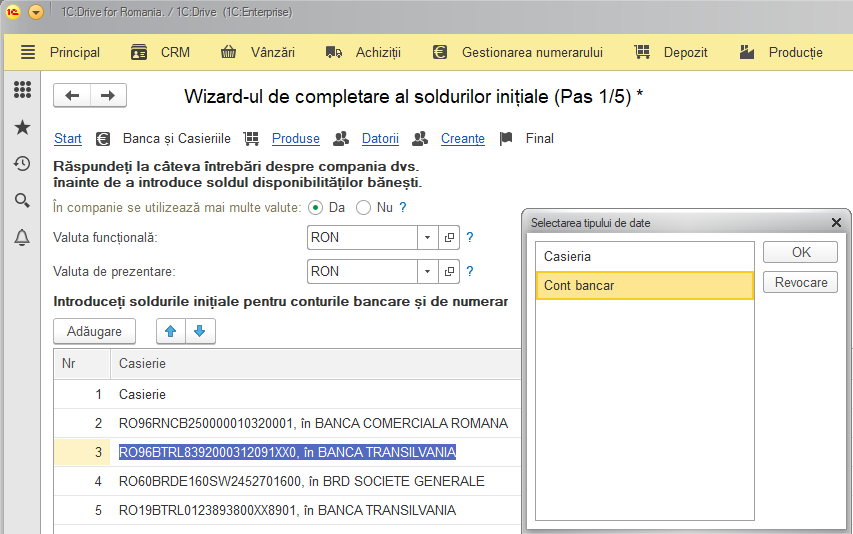Confirm selection with OK button
Viewport: 853px width, 534px height.
pyautogui.click(x=800, y=252)
